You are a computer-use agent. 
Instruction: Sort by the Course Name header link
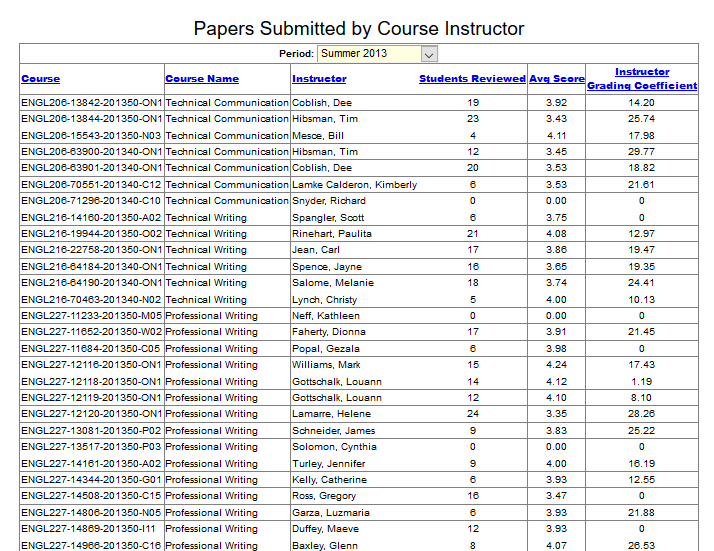point(202,79)
